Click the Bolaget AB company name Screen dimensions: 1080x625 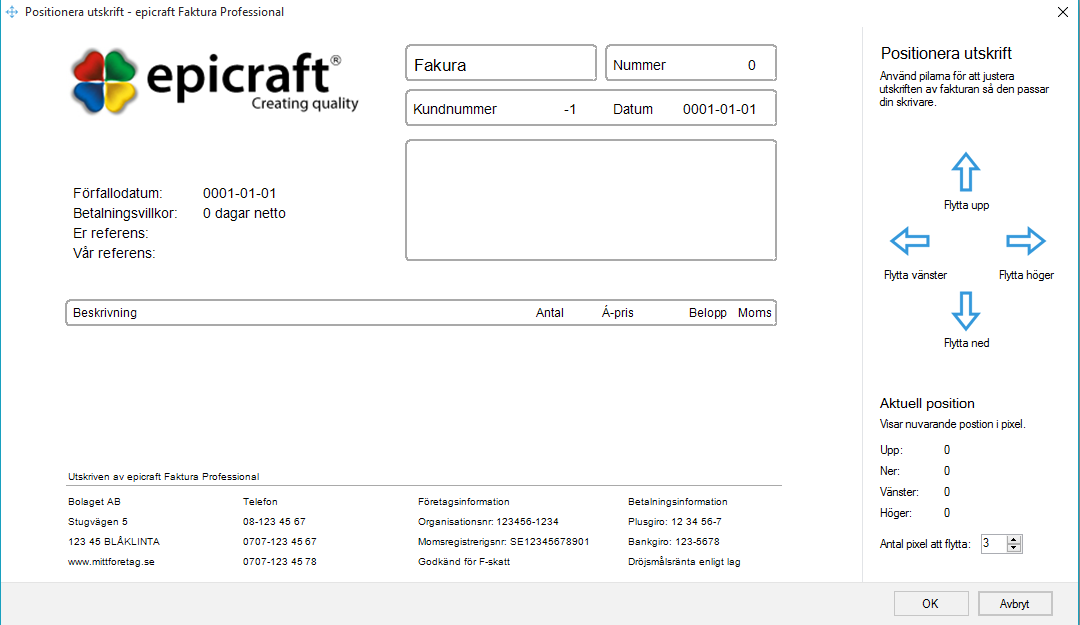coord(94,502)
